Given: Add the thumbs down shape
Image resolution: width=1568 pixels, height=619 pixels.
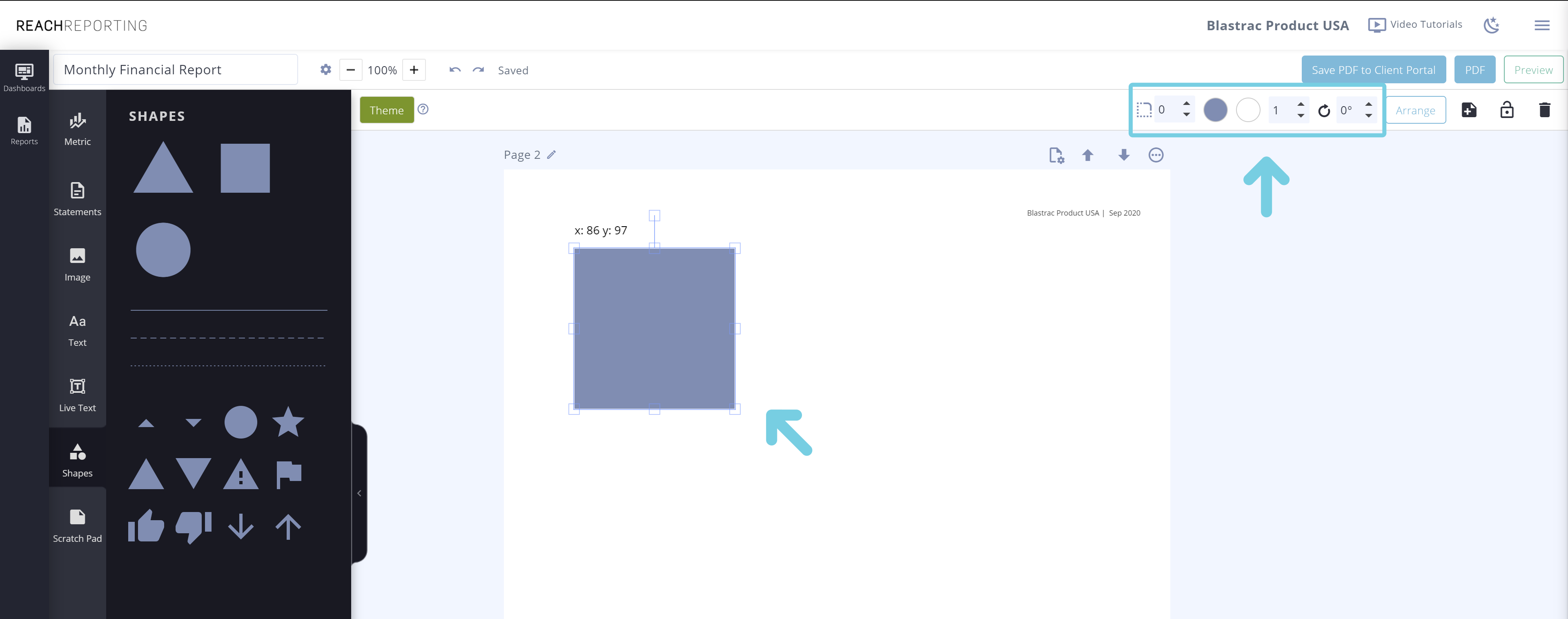Looking at the screenshot, I should [194, 527].
